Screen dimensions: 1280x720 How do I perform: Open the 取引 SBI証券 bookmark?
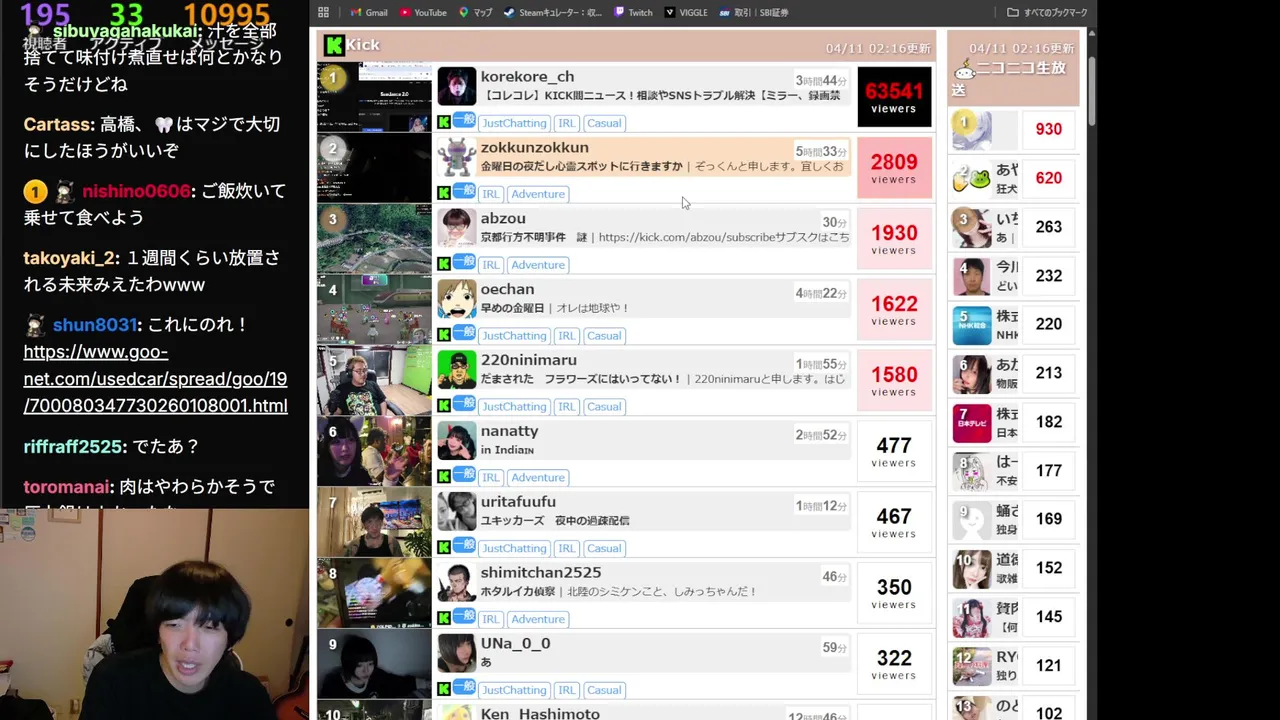coord(753,12)
